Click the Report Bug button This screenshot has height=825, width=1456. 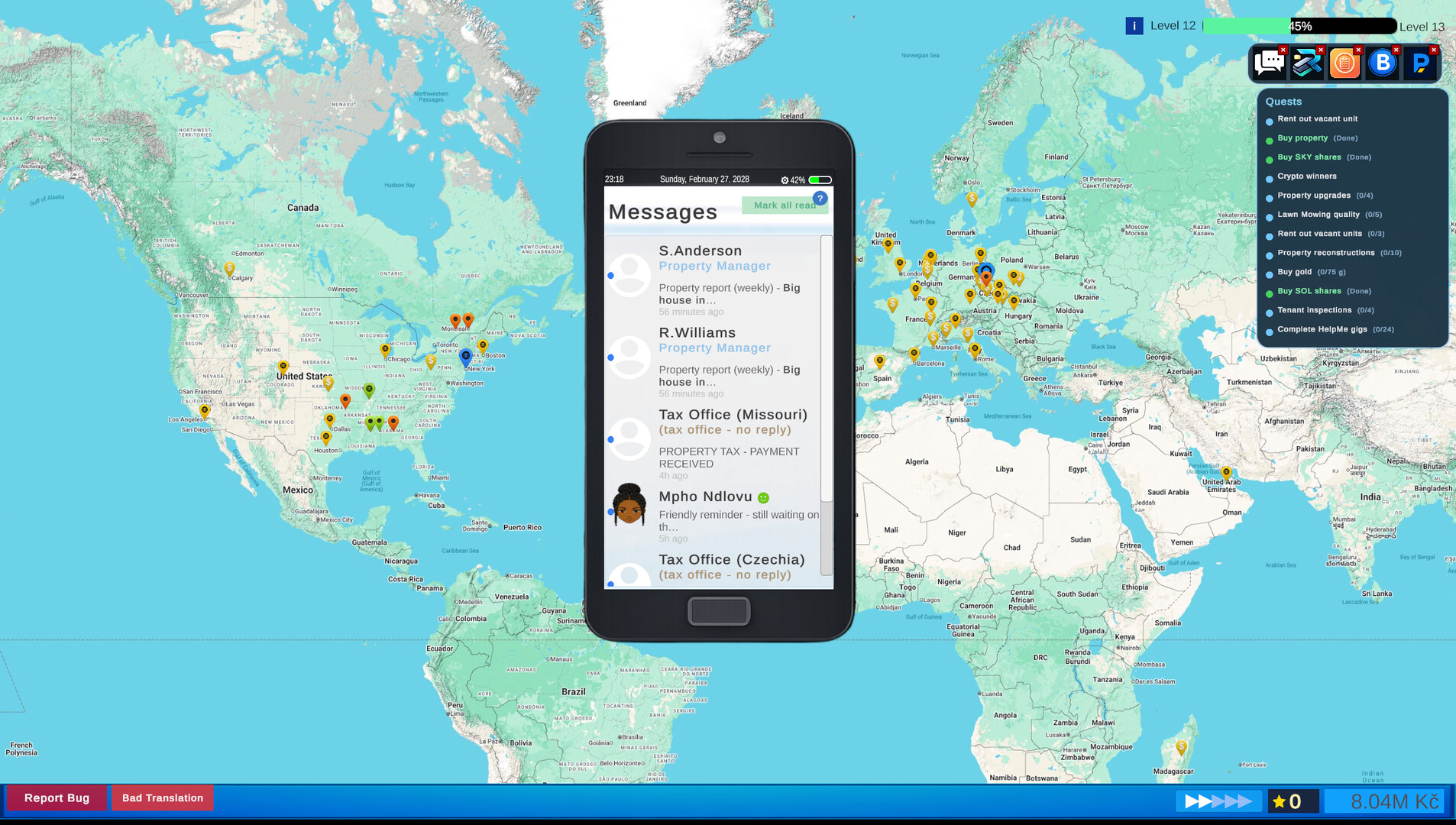[x=57, y=798]
